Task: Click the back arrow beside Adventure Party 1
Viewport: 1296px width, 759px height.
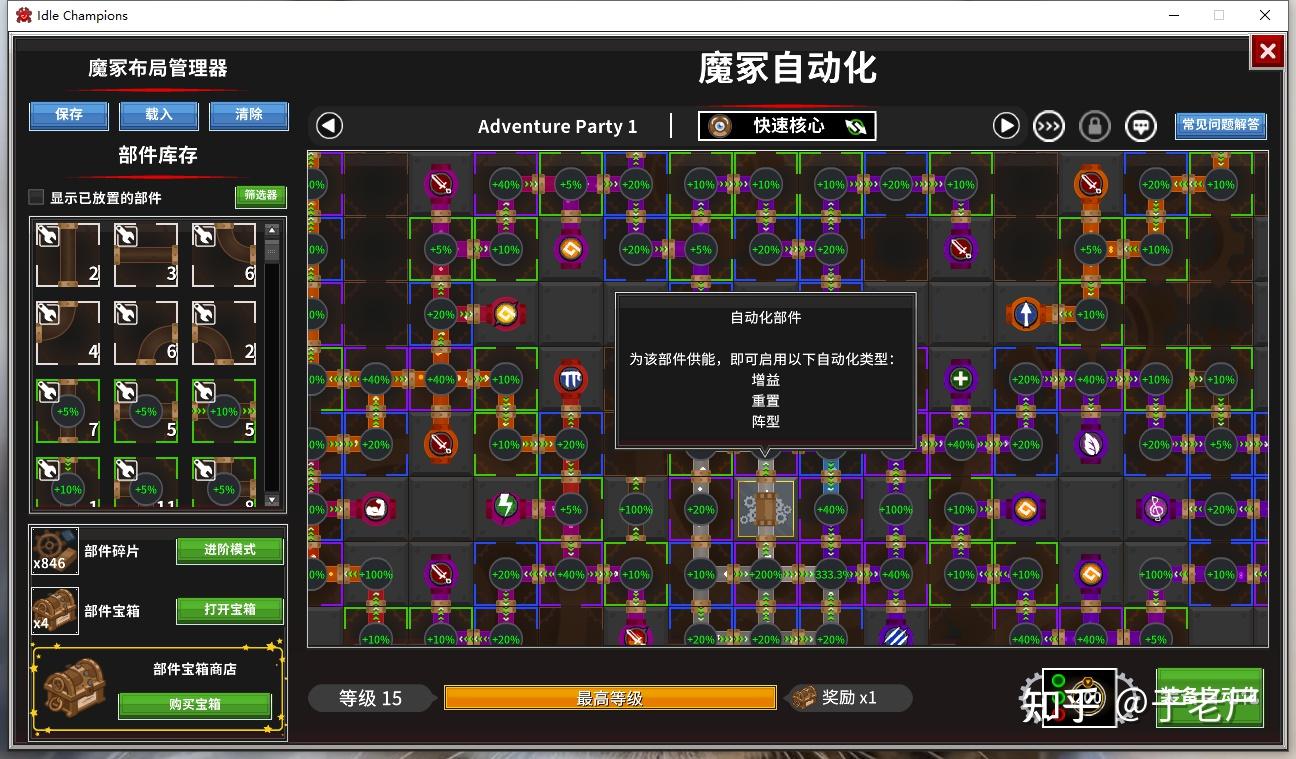Action: coord(330,125)
